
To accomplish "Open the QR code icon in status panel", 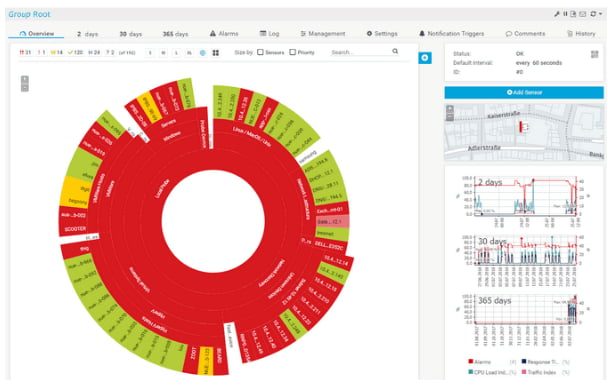I will point(594,54).
